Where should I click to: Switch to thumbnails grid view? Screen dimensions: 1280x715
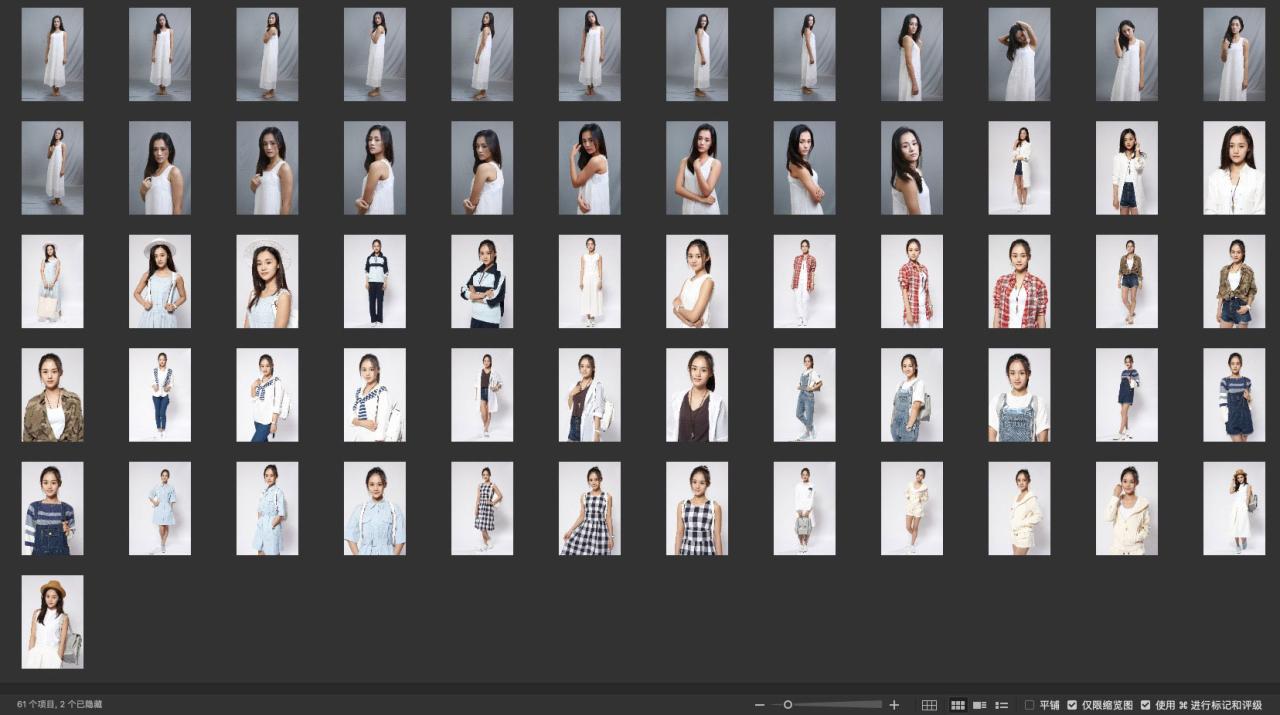tap(957, 705)
